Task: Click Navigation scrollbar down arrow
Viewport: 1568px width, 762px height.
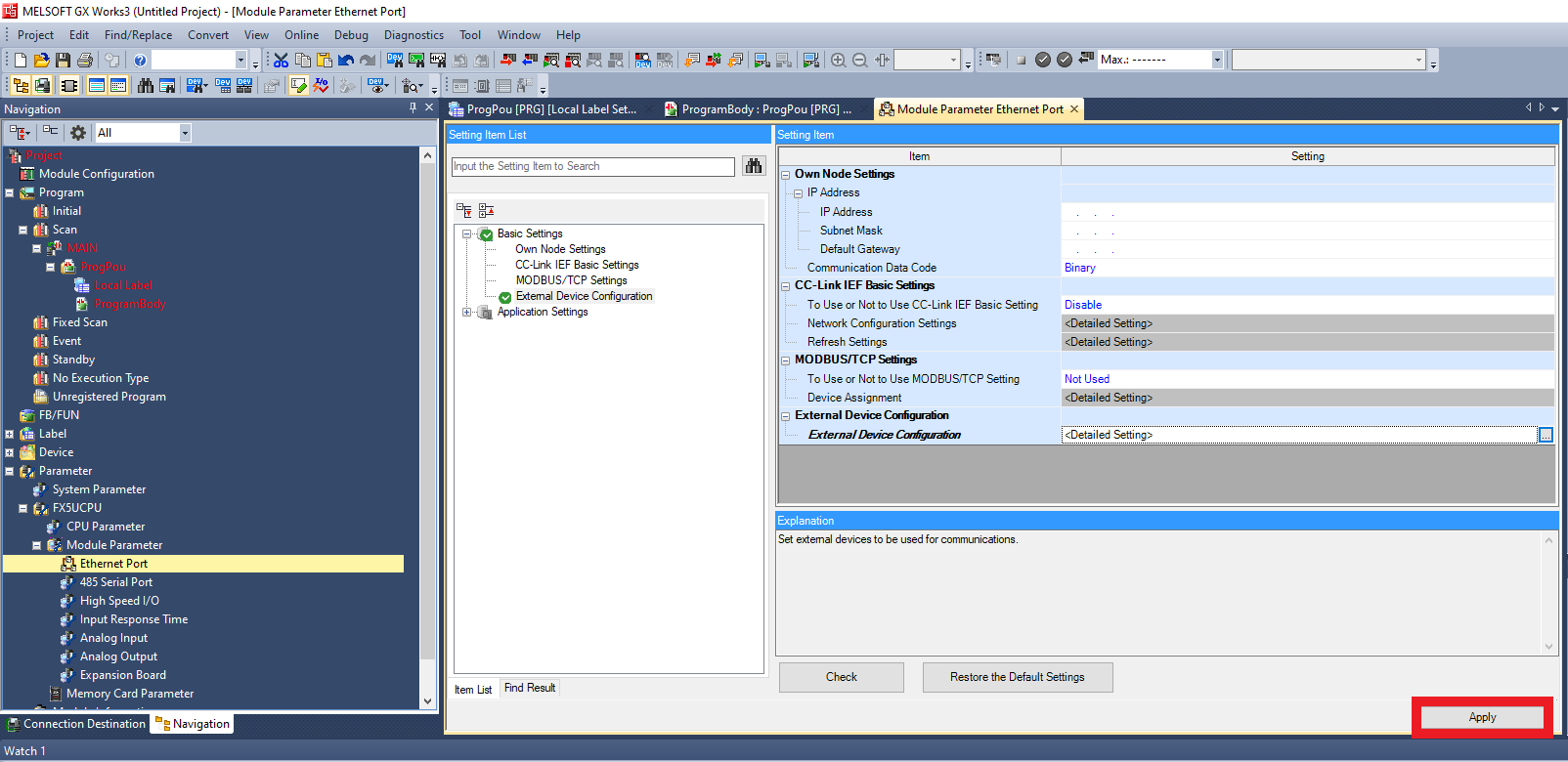Action: [x=427, y=701]
